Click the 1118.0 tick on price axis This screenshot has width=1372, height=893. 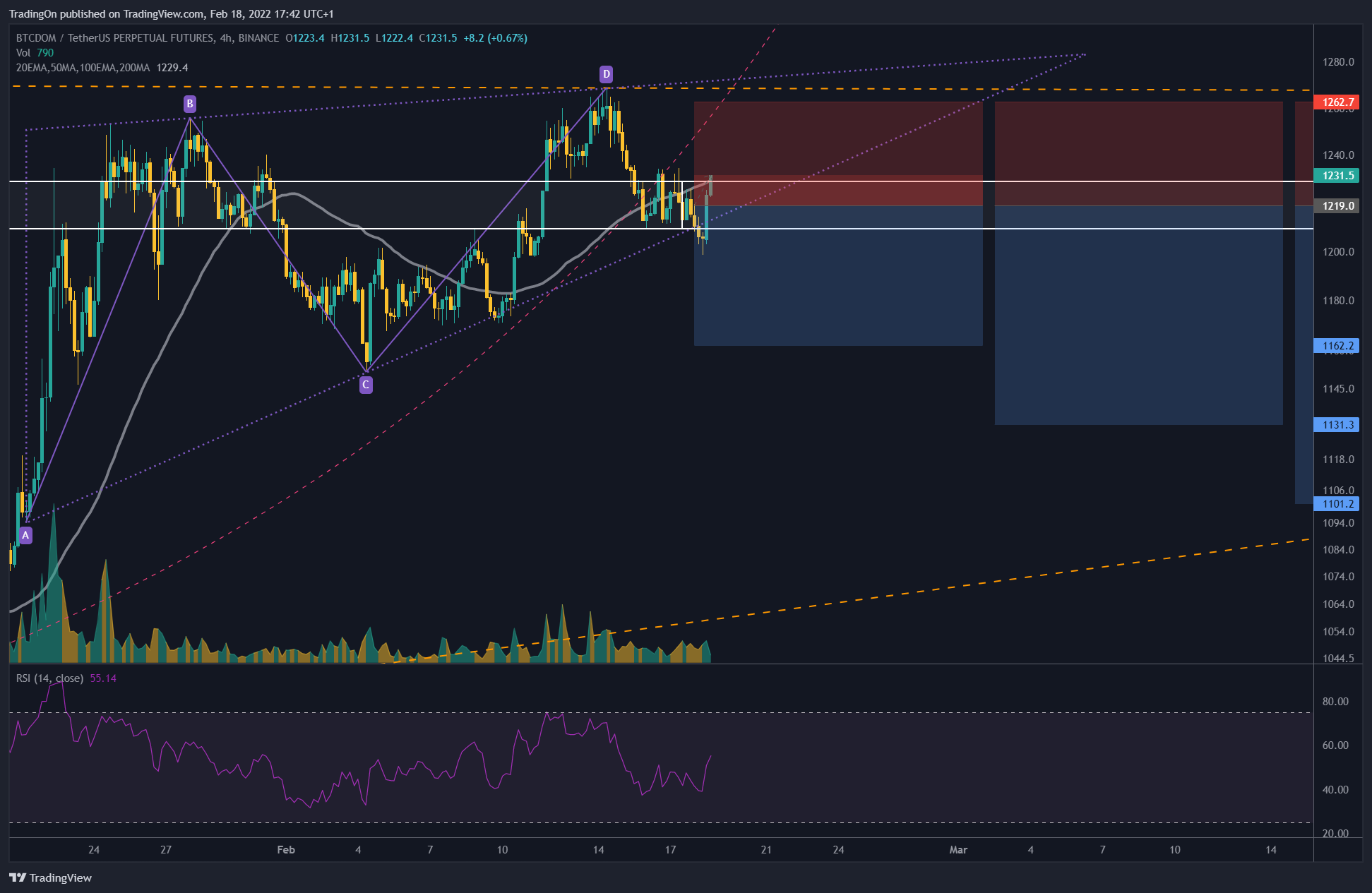1338,460
